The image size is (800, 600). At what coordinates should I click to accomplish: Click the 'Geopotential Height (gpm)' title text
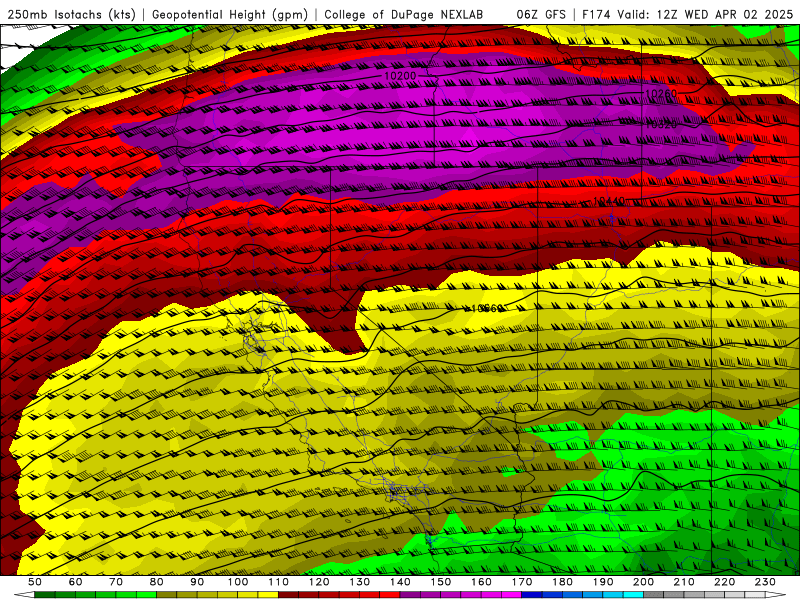coord(230,14)
